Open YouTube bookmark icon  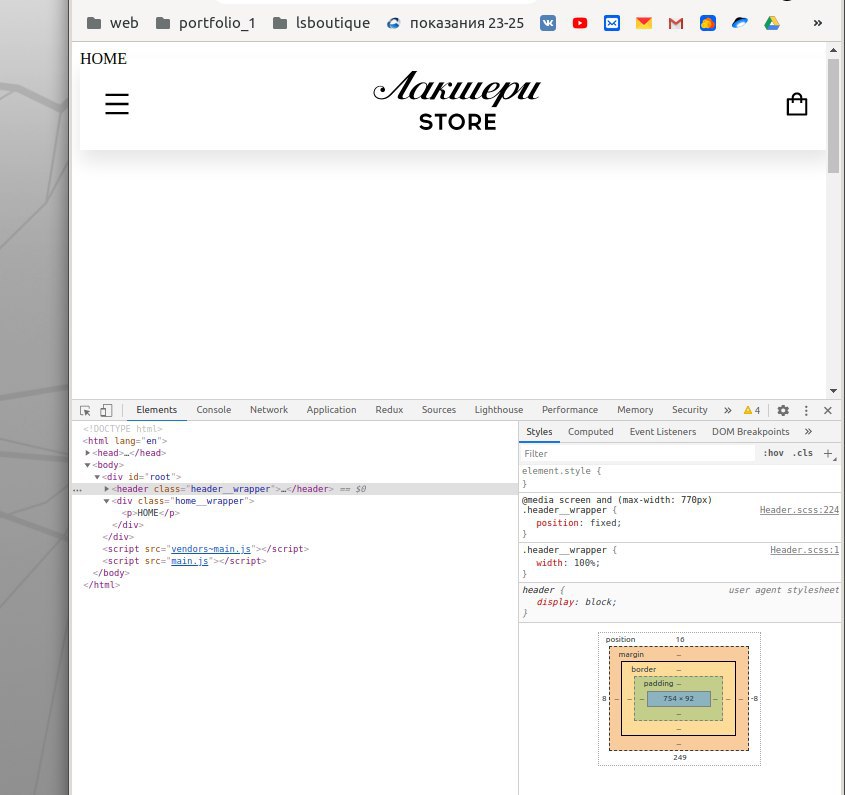tap(580, 23)
